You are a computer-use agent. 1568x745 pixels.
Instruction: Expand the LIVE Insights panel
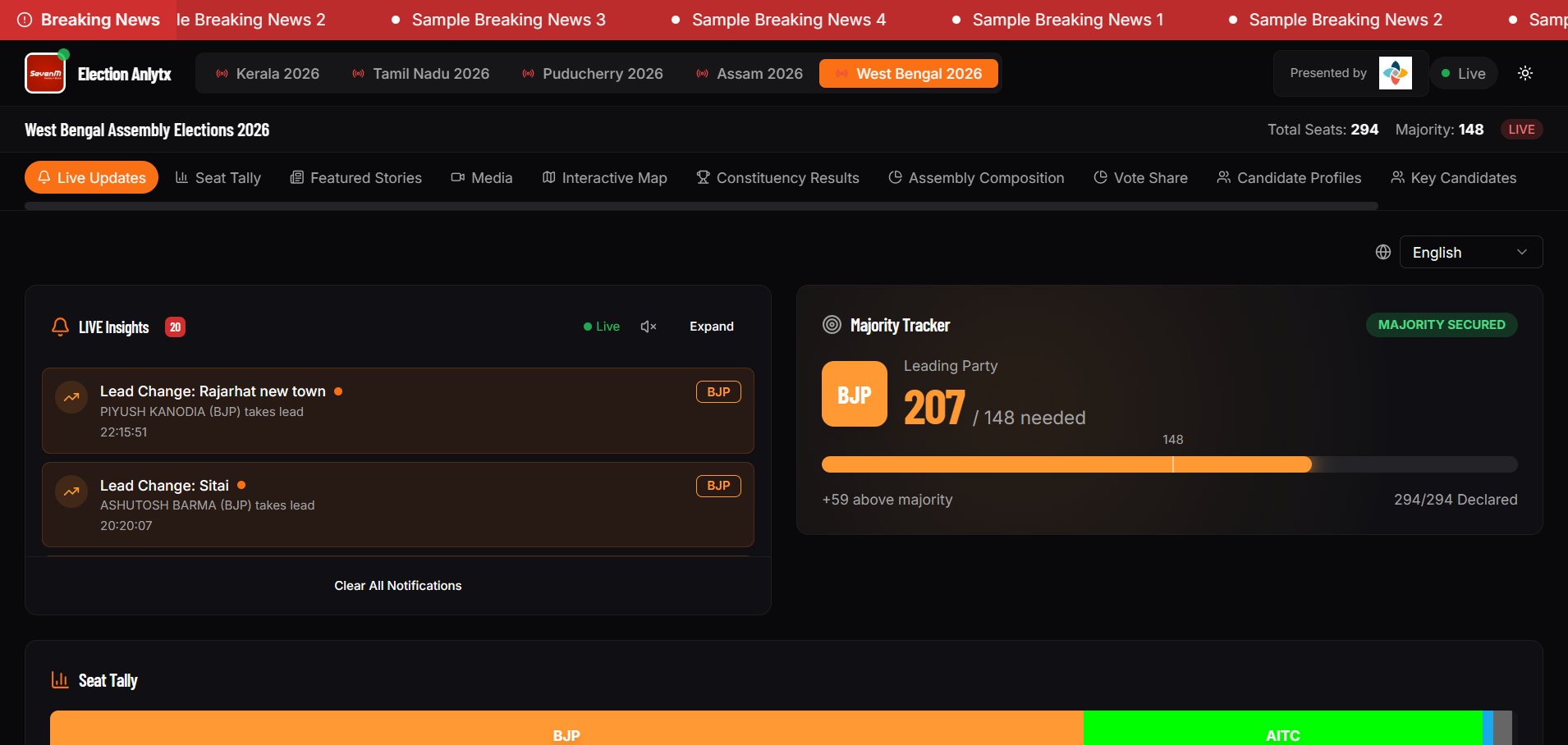pos(712,327)
